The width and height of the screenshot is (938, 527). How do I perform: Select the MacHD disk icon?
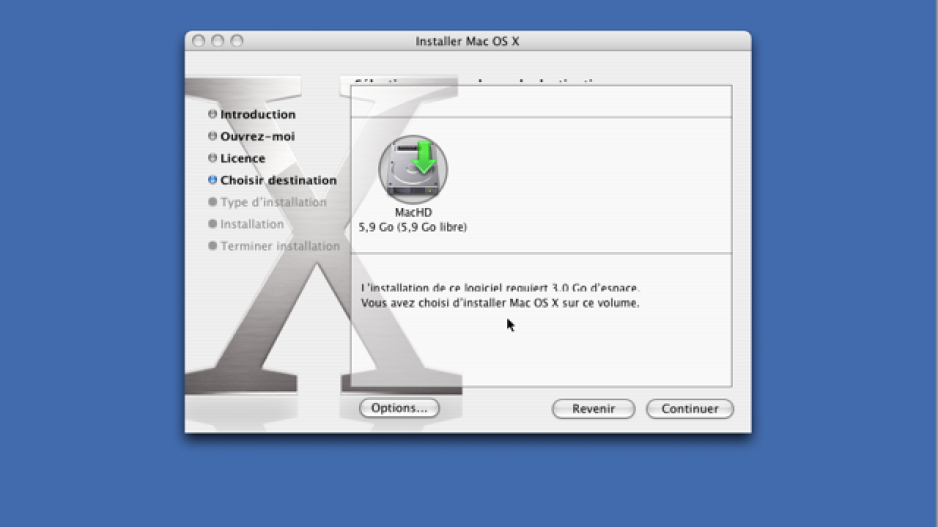tap(413, 169)
